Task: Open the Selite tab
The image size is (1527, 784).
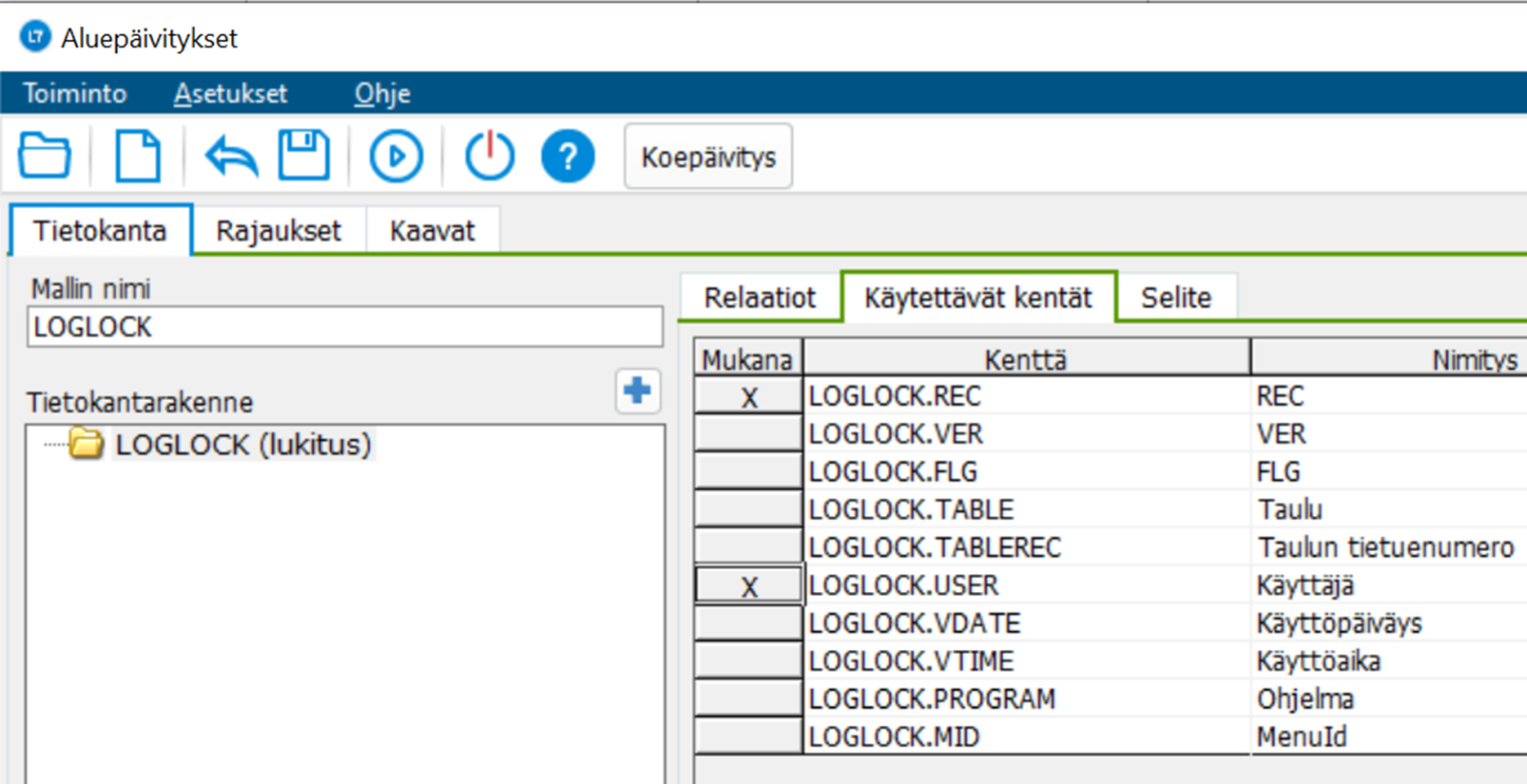Action: (1176, 297)
